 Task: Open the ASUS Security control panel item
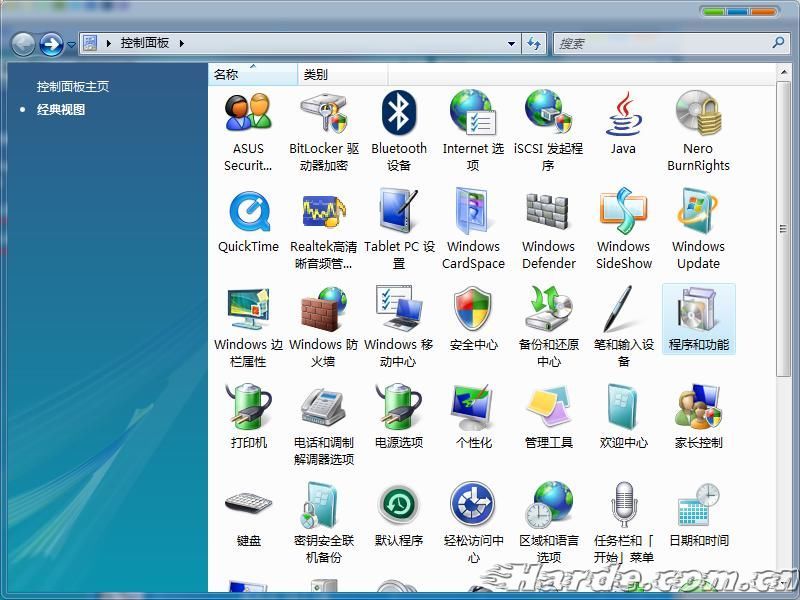click(248, 132)
